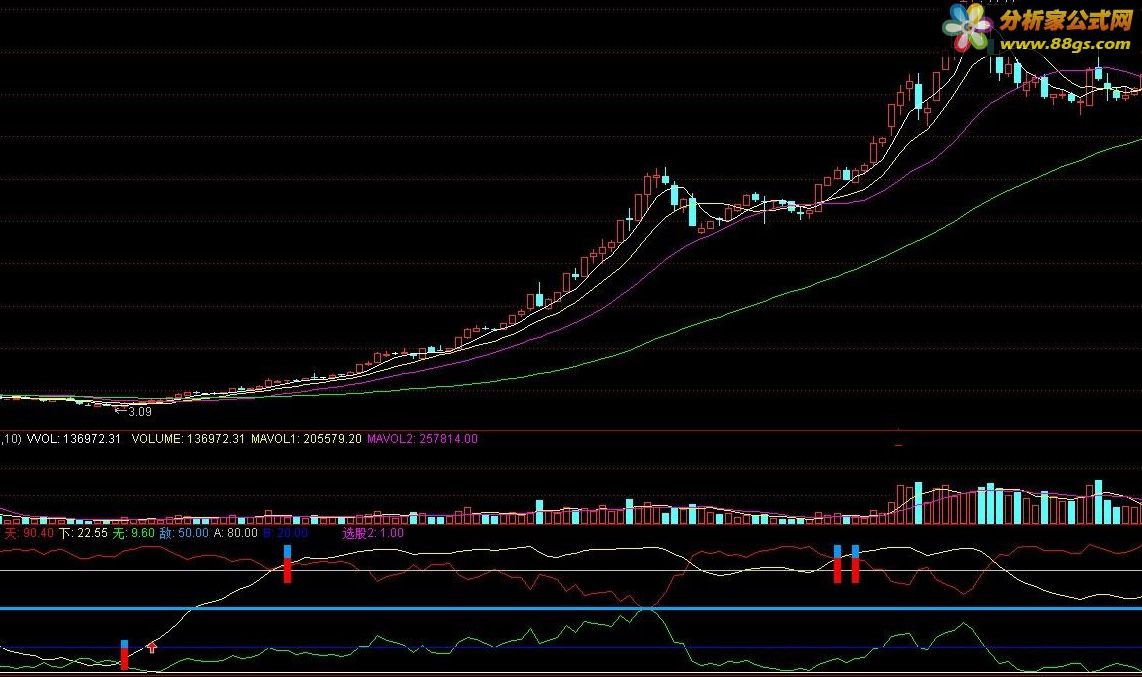1142x677 pixels.
Task: Click the red "天: 90.40" indicator value
Action: (x=29, y=533)
